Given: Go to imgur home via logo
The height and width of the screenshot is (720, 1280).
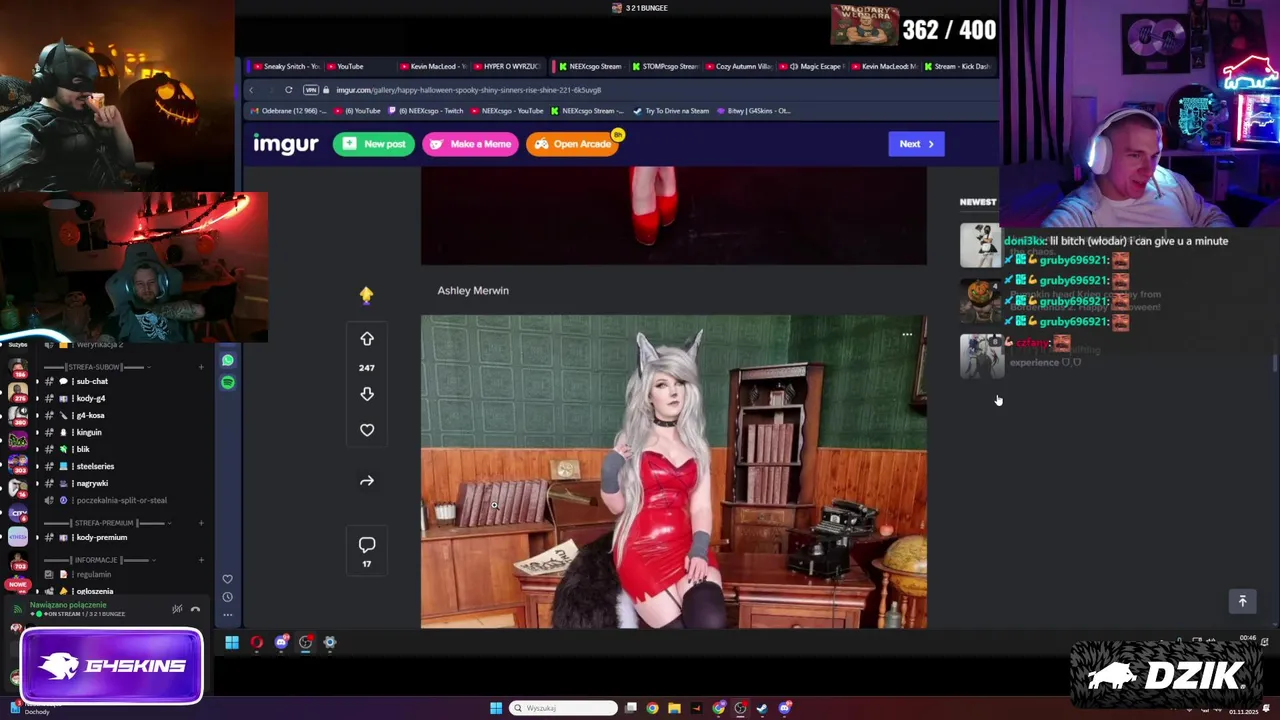Looking at the screenshot, I should pos(286,144).
